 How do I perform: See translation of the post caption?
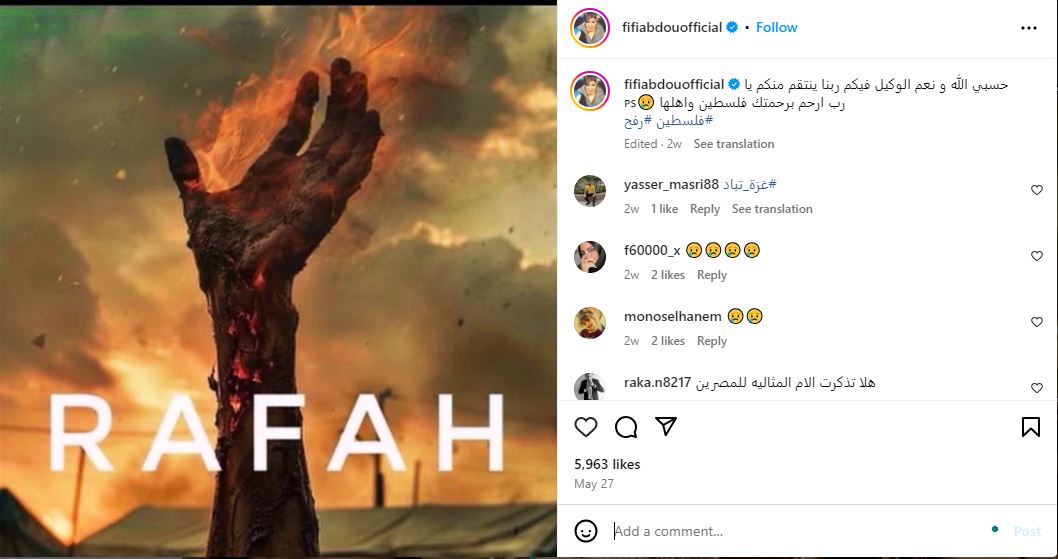(733, 144)
